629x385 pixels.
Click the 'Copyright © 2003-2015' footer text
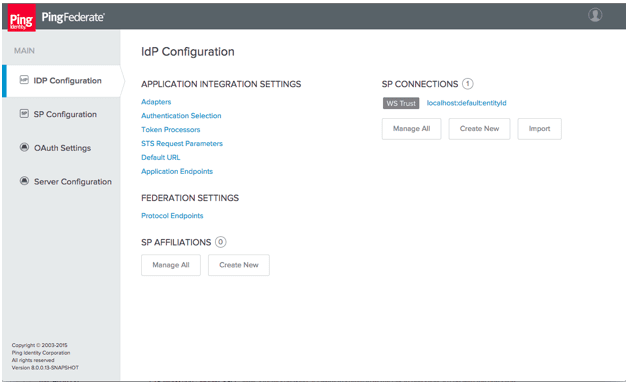39,345
